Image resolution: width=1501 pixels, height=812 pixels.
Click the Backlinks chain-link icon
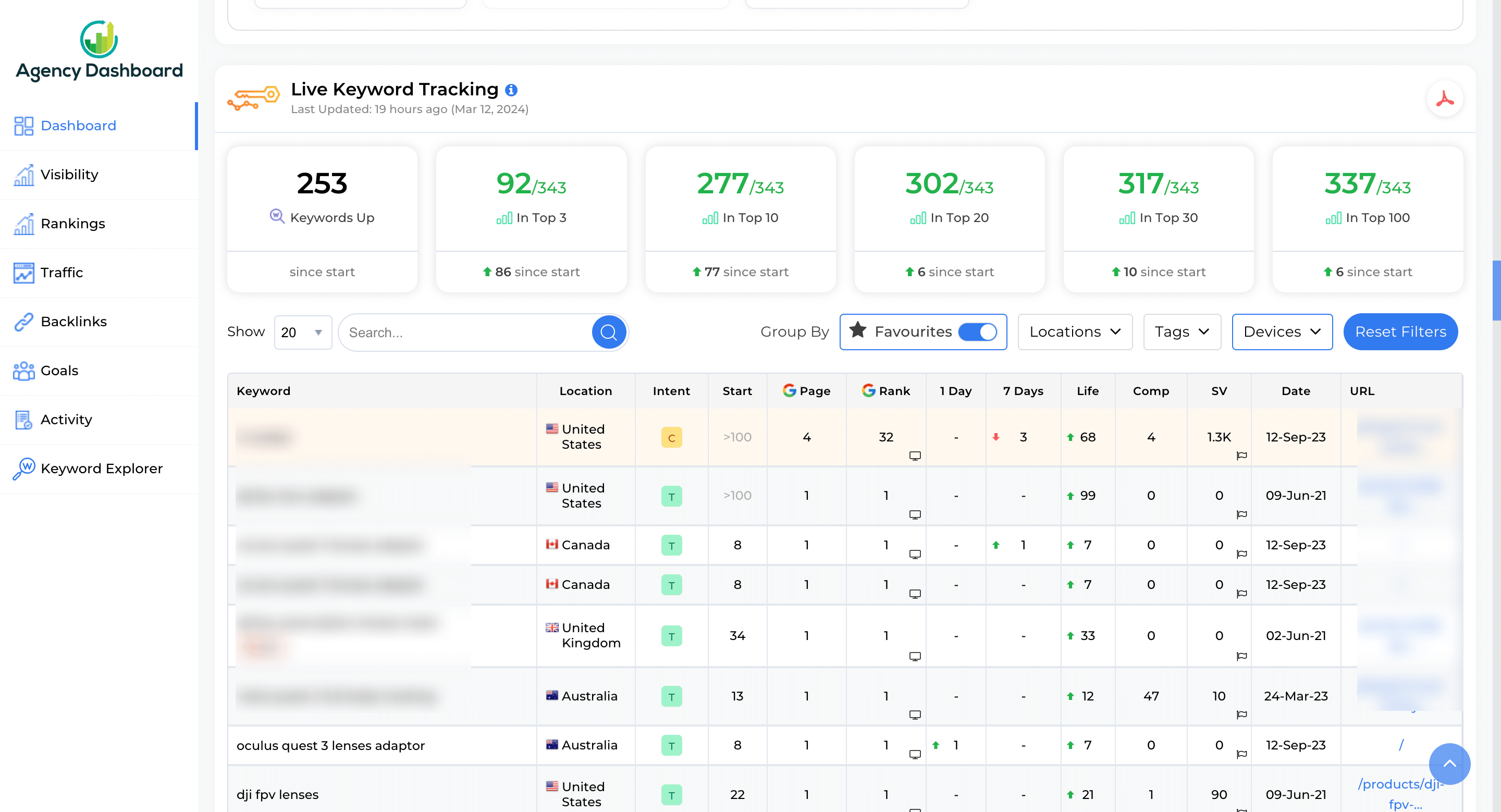pos(24,322)
